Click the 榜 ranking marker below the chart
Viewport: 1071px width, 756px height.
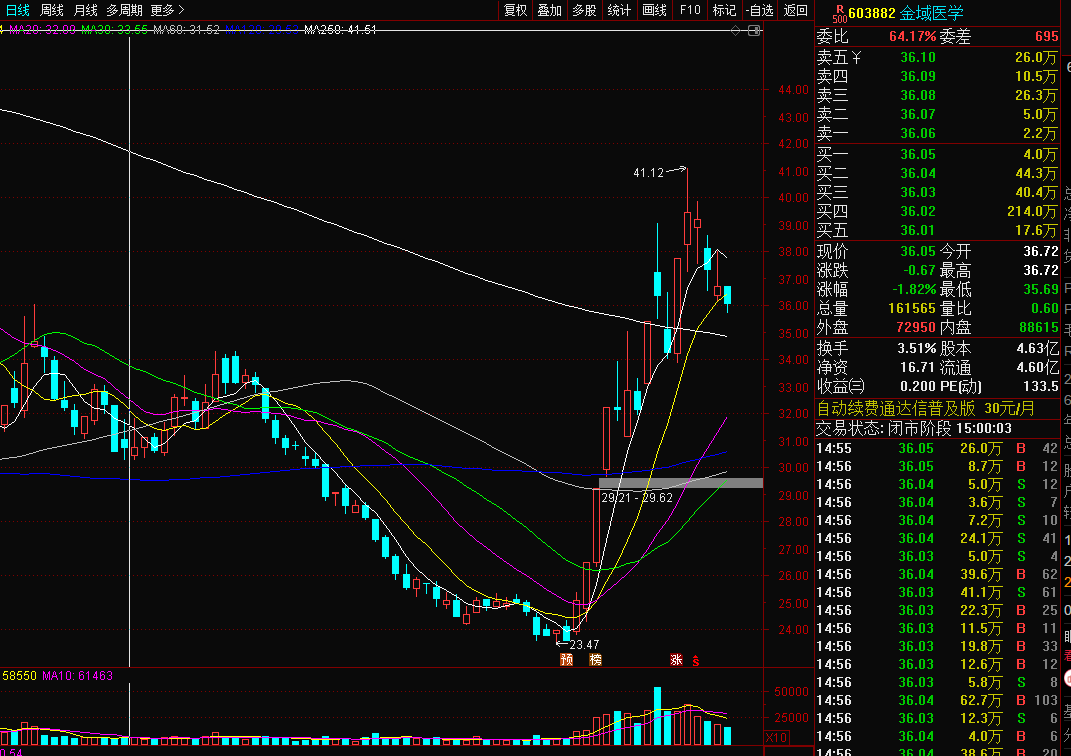click(596, 660)
